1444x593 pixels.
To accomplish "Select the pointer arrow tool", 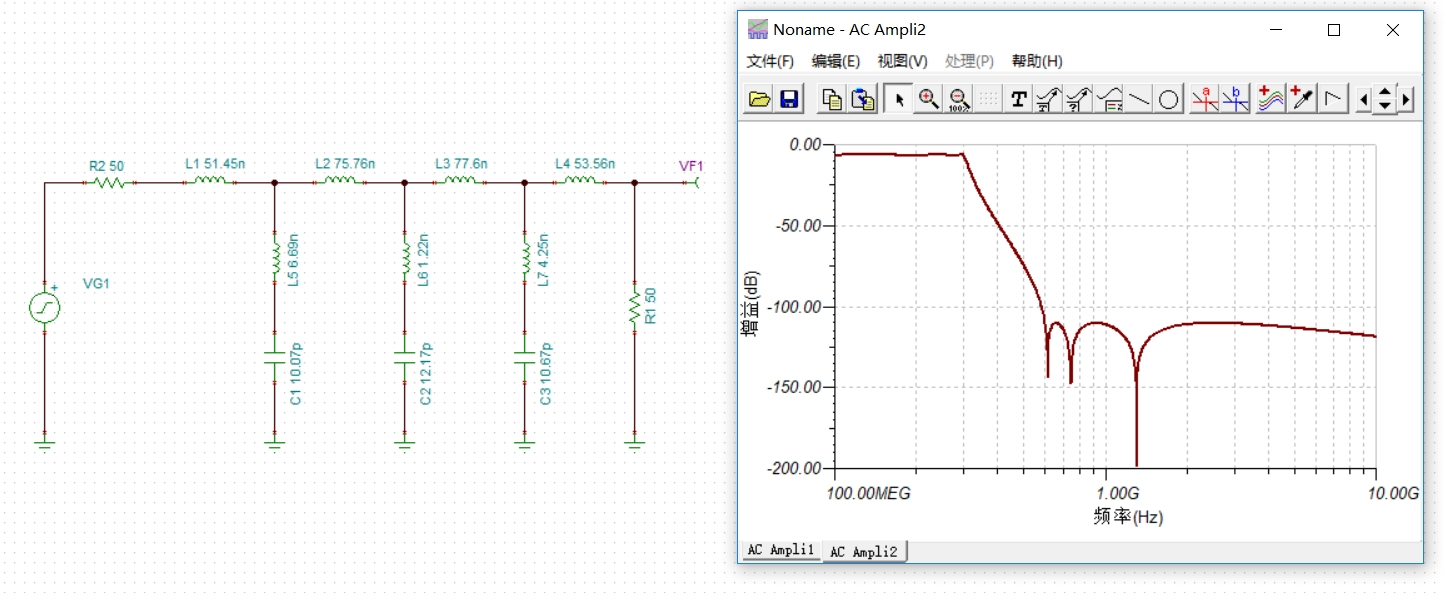I will 899,99.
